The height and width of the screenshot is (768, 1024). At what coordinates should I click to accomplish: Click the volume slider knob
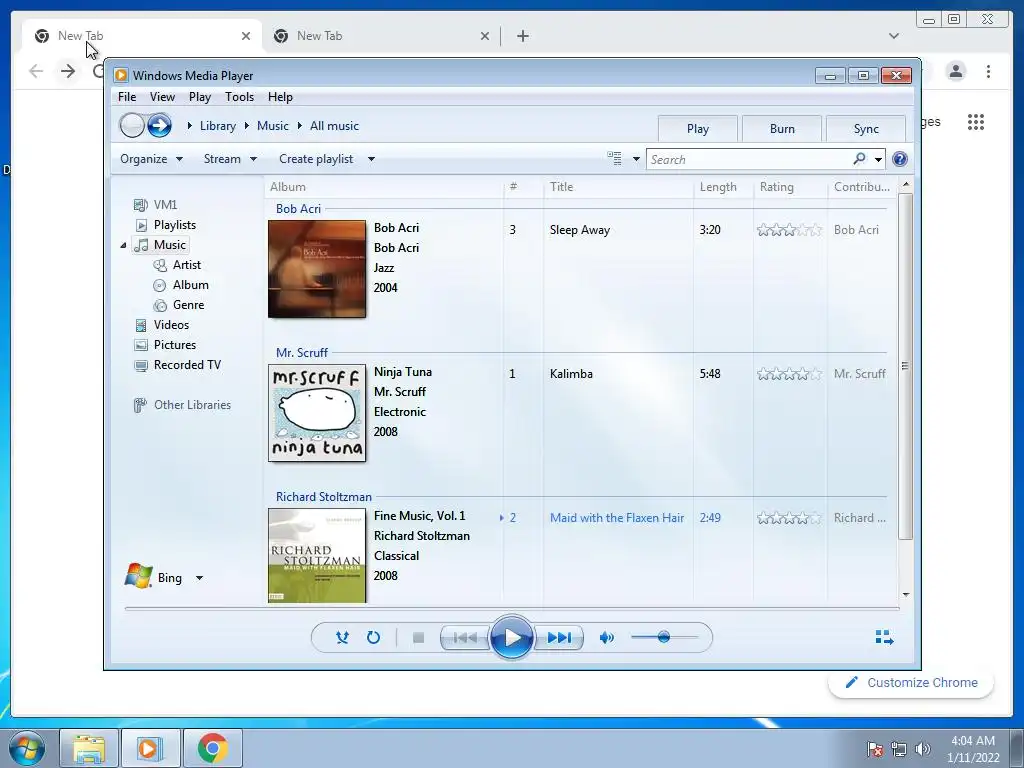[664, 637]
